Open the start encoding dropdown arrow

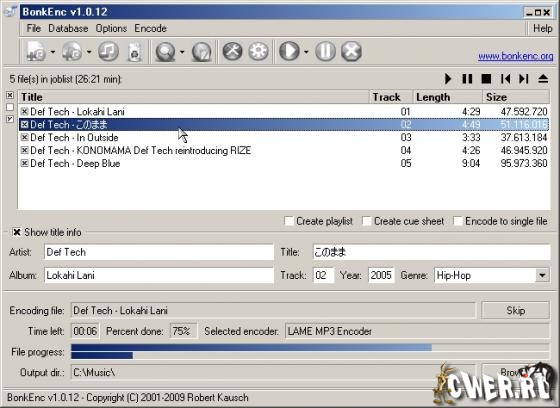tap(306, 52)
